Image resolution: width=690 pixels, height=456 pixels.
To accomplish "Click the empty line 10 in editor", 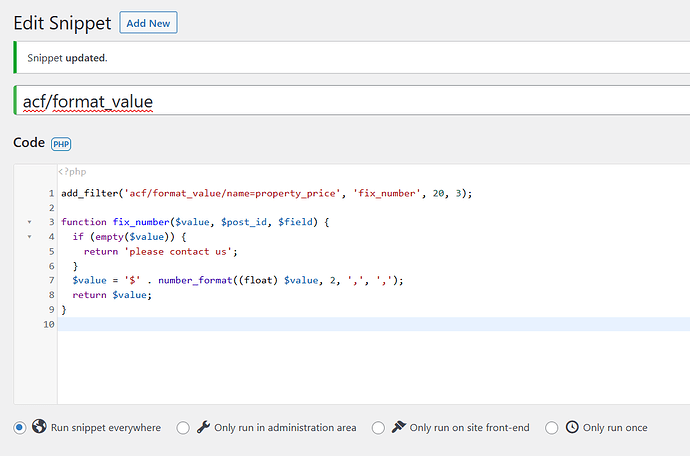I will tap(373, 324).
